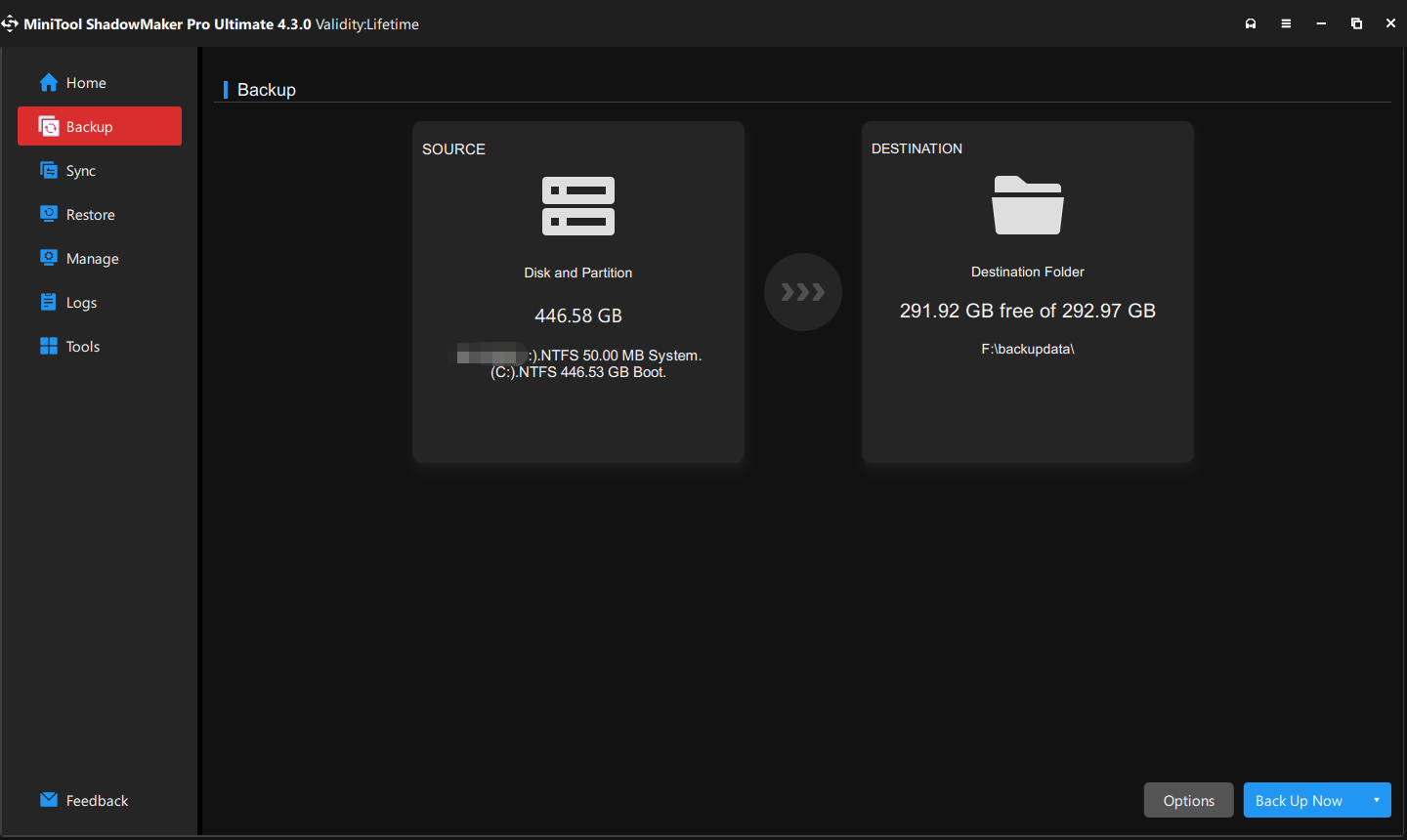The width and height of the screenshot is (1407, 840).
Task: Click the SOURCE heading
Action: 453,149
